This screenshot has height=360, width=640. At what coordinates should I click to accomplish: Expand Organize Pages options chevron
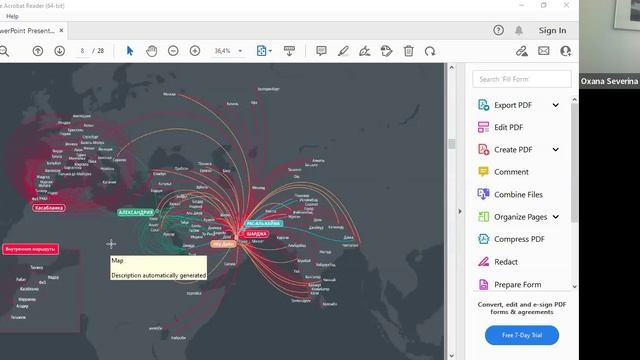click(x=556, y=217)
